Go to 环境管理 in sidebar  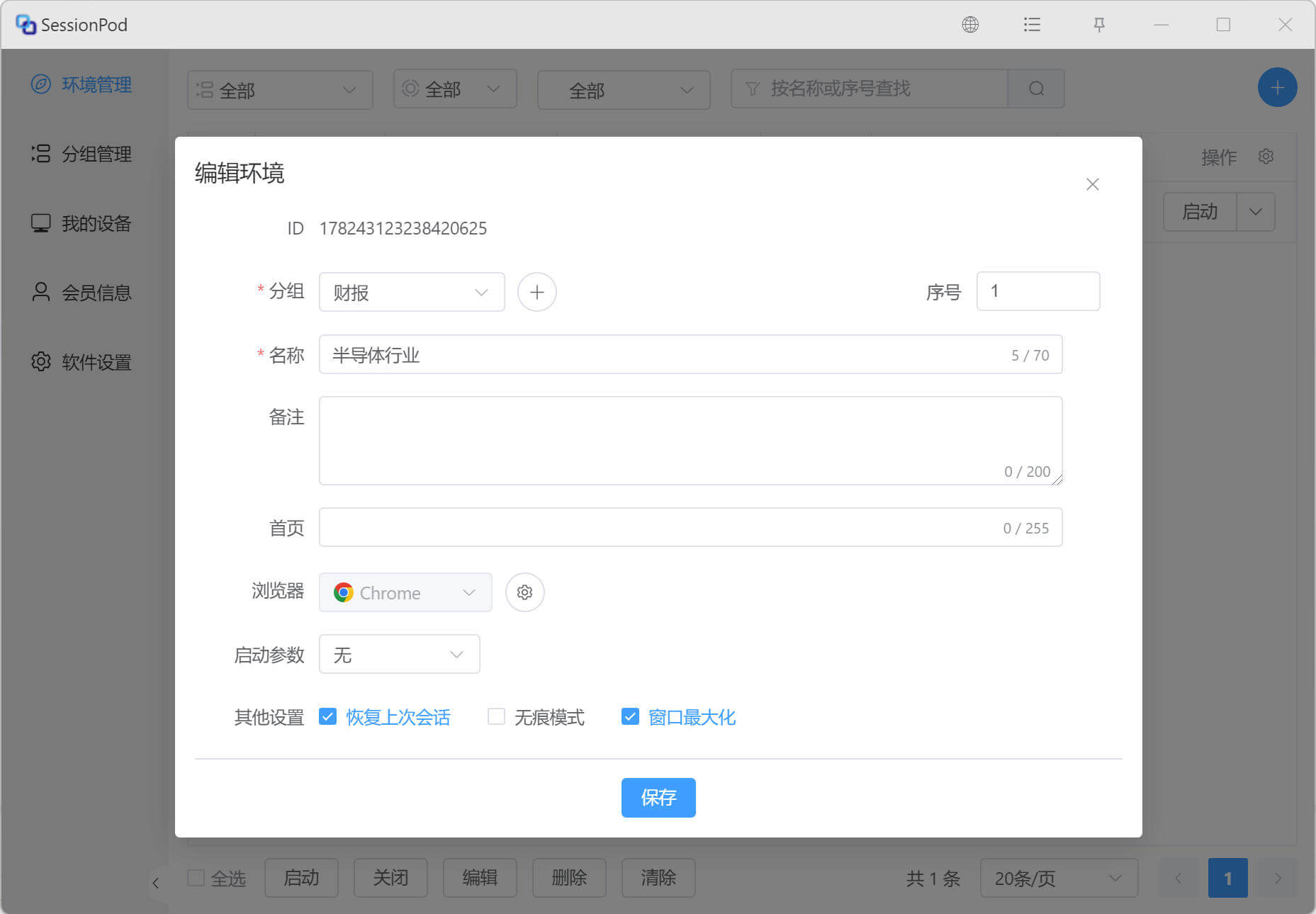coord(81,84)
